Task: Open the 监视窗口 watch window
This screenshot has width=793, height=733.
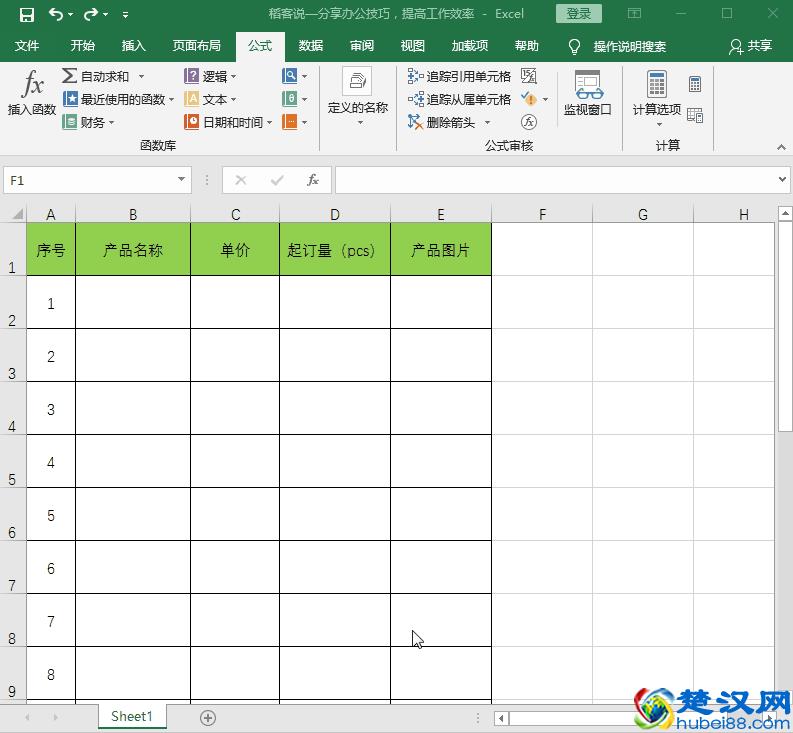Action: [588, 93]
